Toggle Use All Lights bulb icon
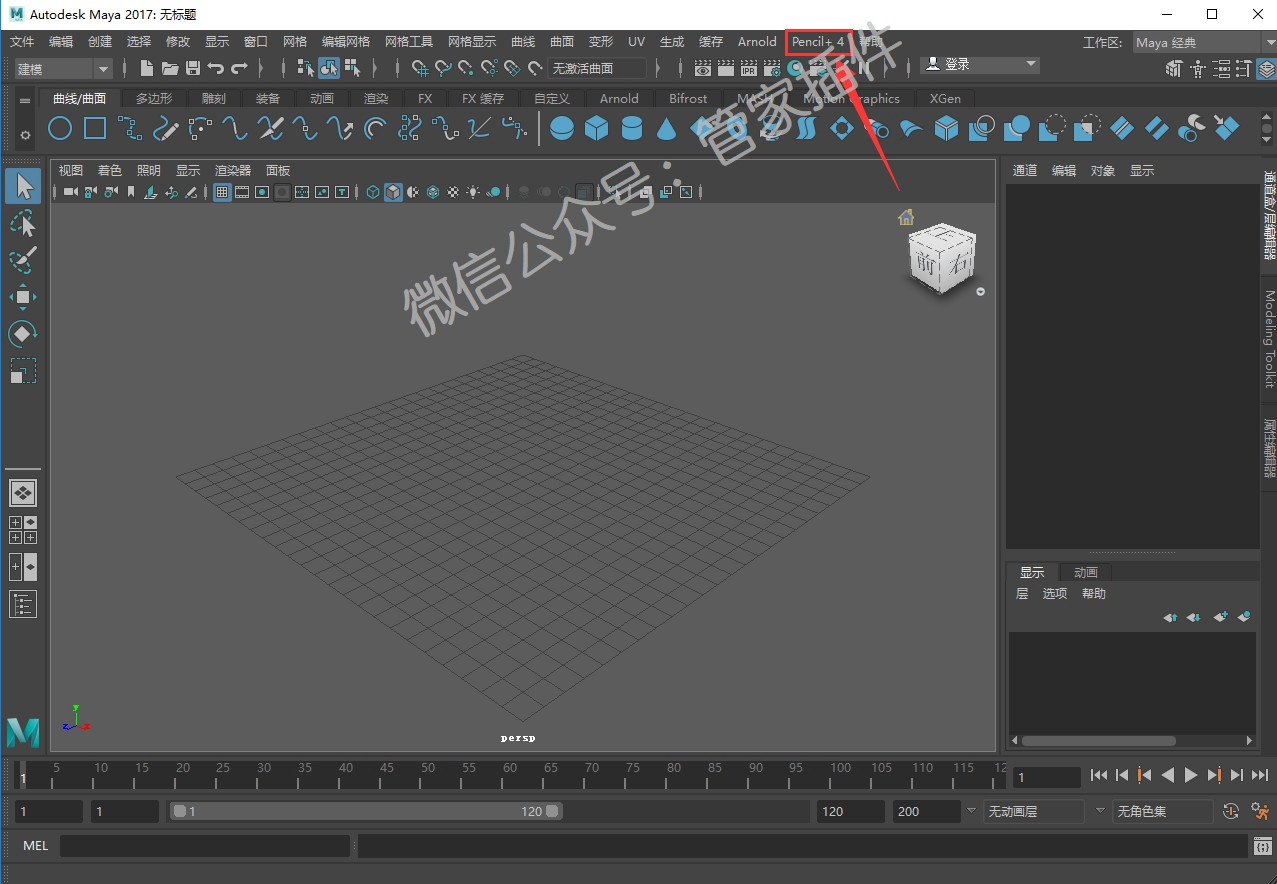 pyautogui.click(x=473, y=192)
